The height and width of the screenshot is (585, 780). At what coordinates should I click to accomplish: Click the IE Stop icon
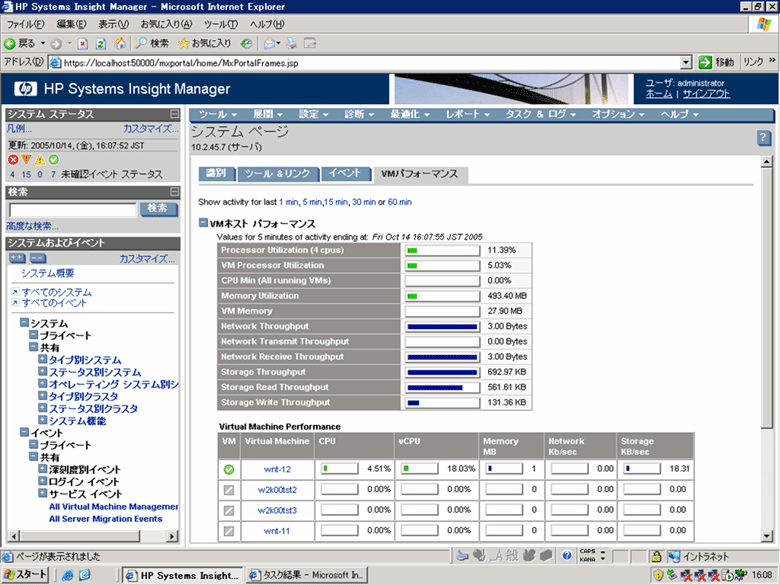[x=83, y=44]
